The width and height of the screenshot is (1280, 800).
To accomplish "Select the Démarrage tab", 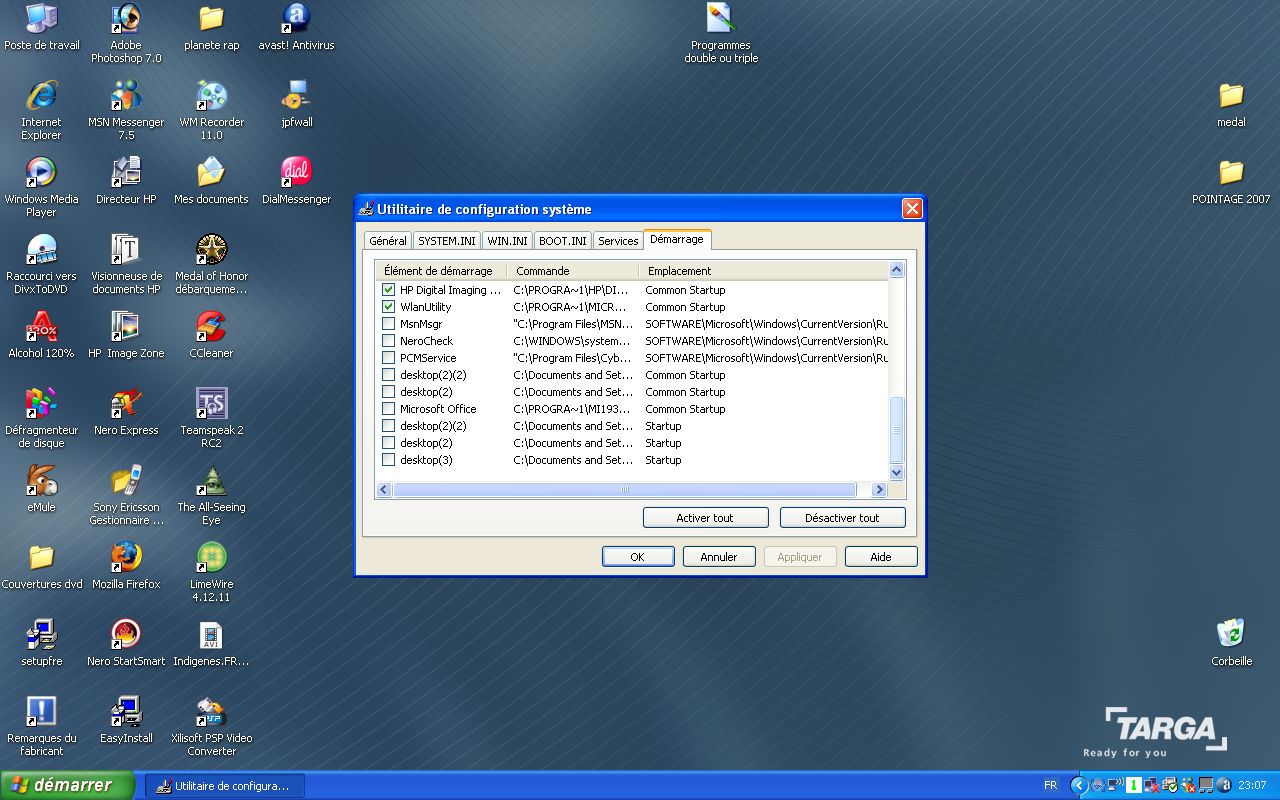I will point(677,239).
